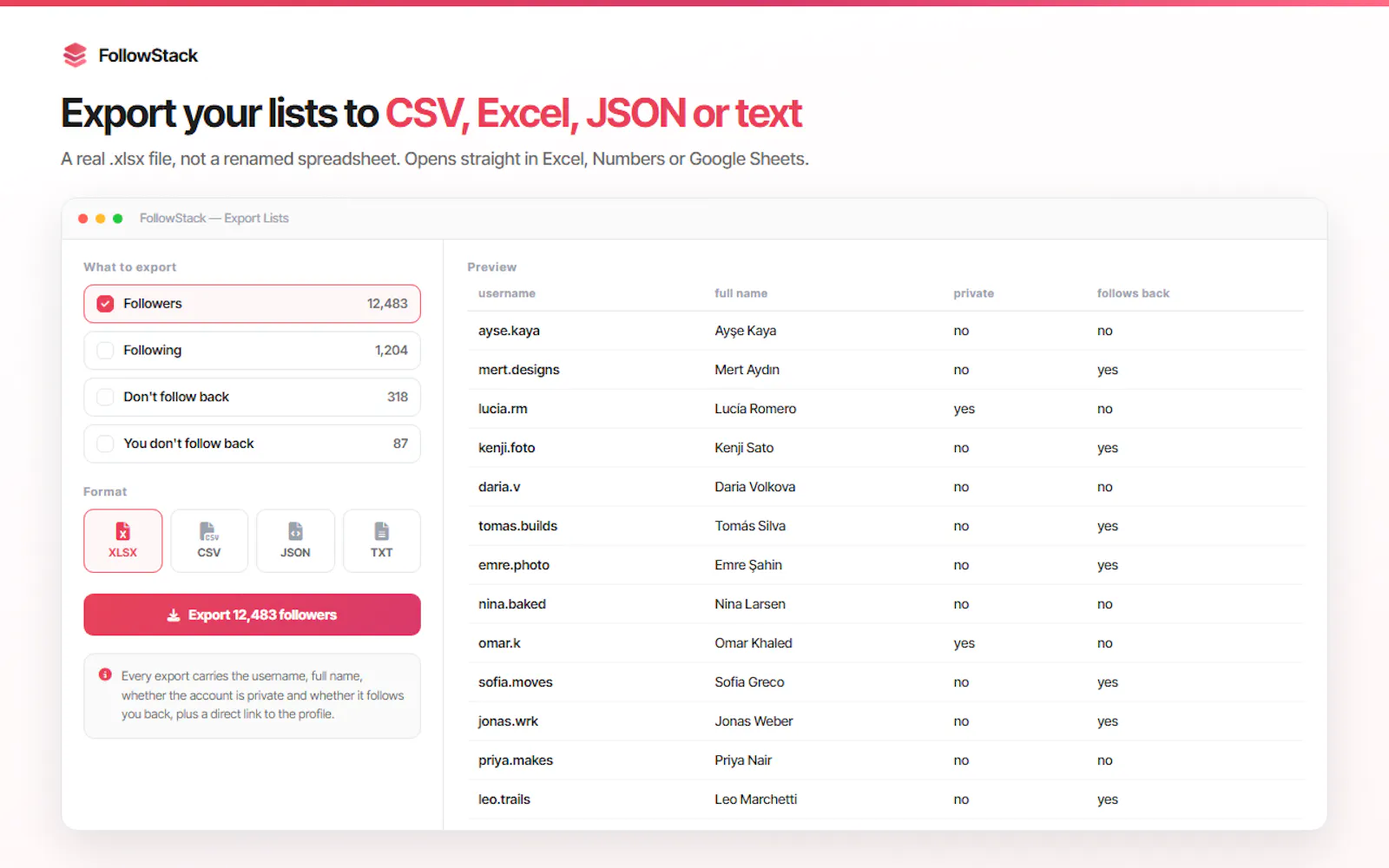Click the priya.makes username cell
The height and width of the screenshot is (868, 1389).
coord(516,760)
